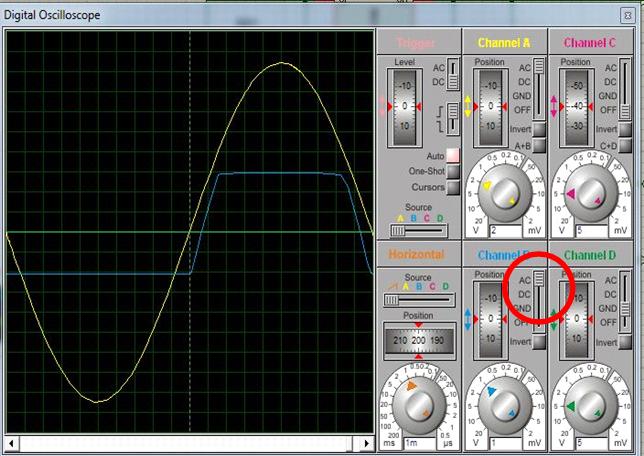Screen dimensions: 644x456
Task: Toggle Channel C Invert button
Action: pyautogui.click(x=625, y=129)
